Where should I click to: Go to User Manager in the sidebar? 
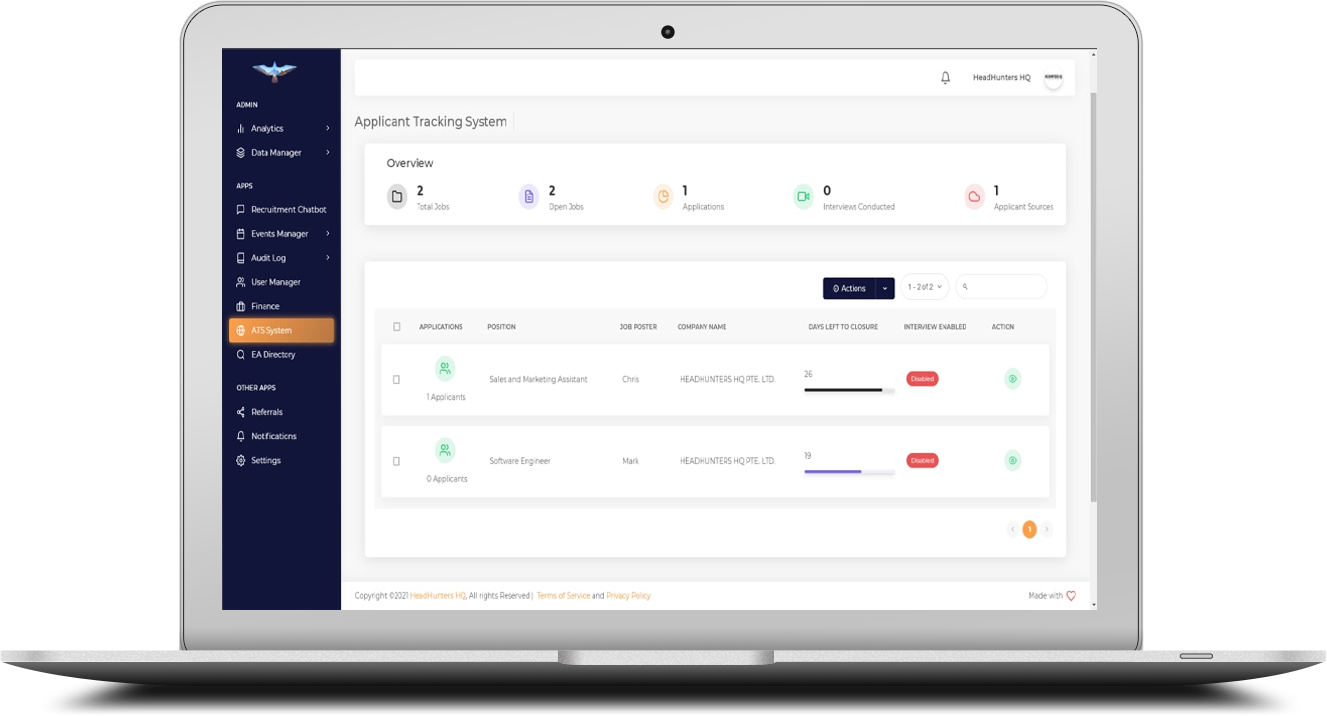click(x=275, y=282)
